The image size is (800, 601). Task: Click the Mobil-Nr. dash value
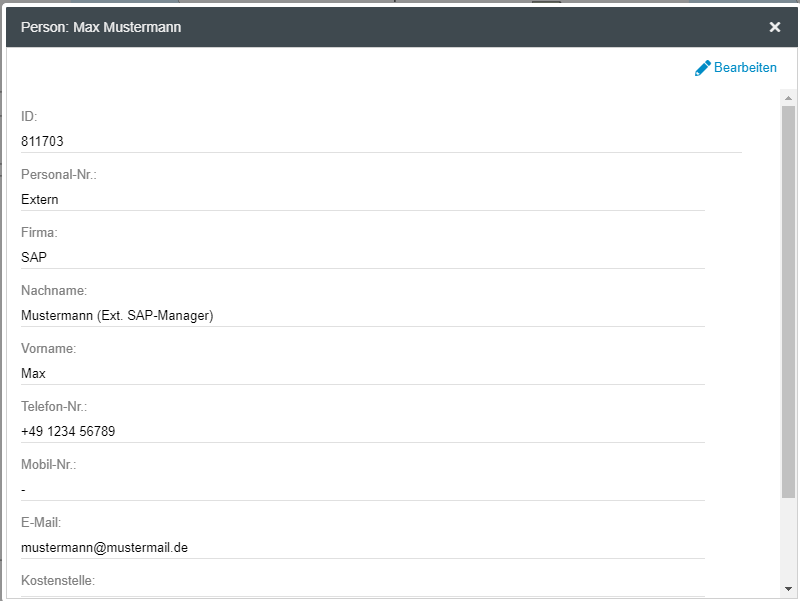click(x=23, y=490)
